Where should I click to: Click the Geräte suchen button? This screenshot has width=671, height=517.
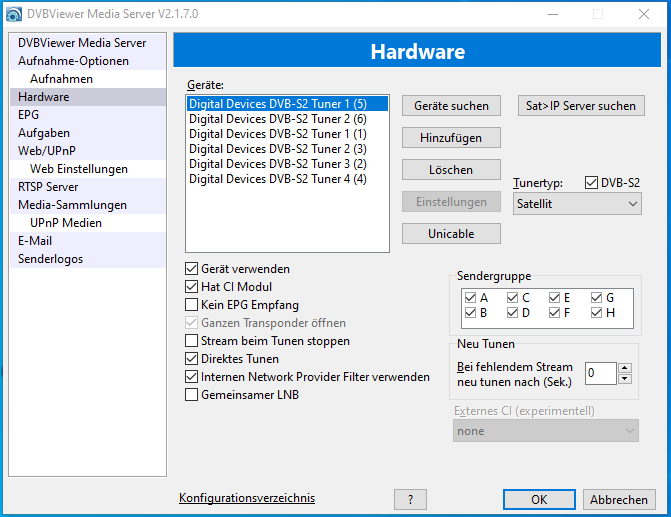point(451,106)
